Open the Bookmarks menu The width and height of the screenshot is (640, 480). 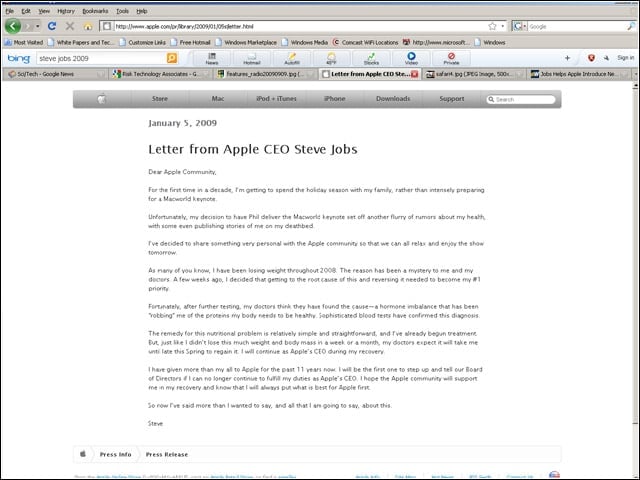point(95,11)
